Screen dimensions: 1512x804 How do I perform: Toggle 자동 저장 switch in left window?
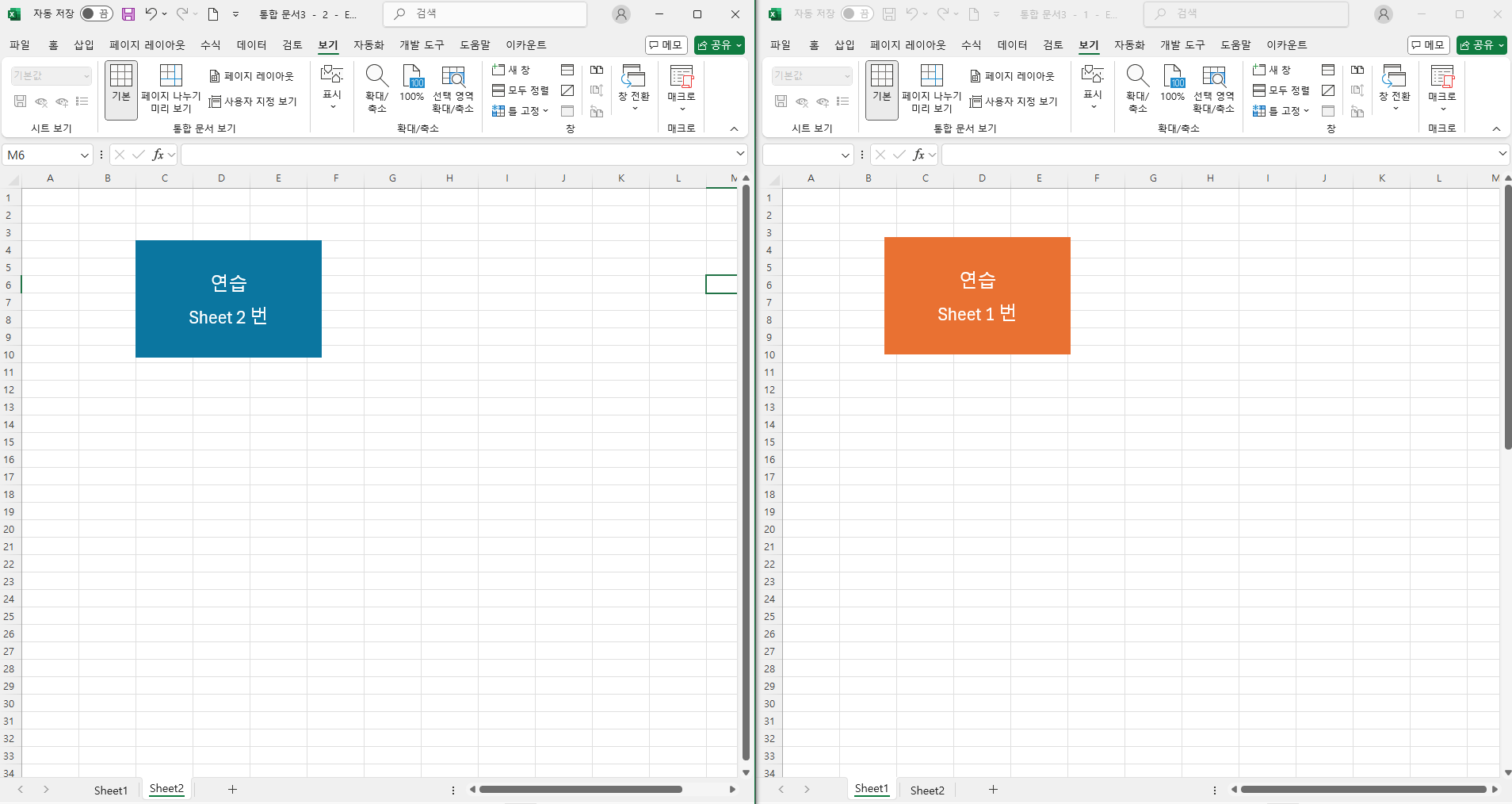tap(97, 13)
